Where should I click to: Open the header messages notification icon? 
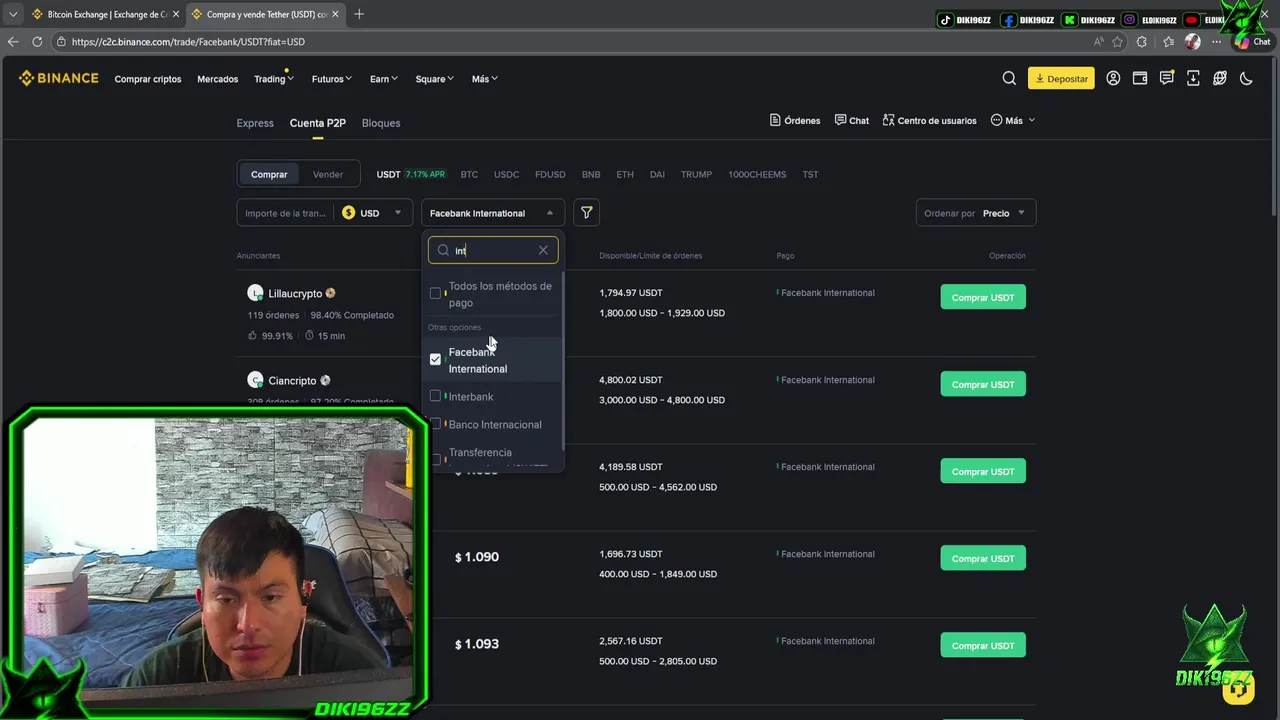(1167, 78)
